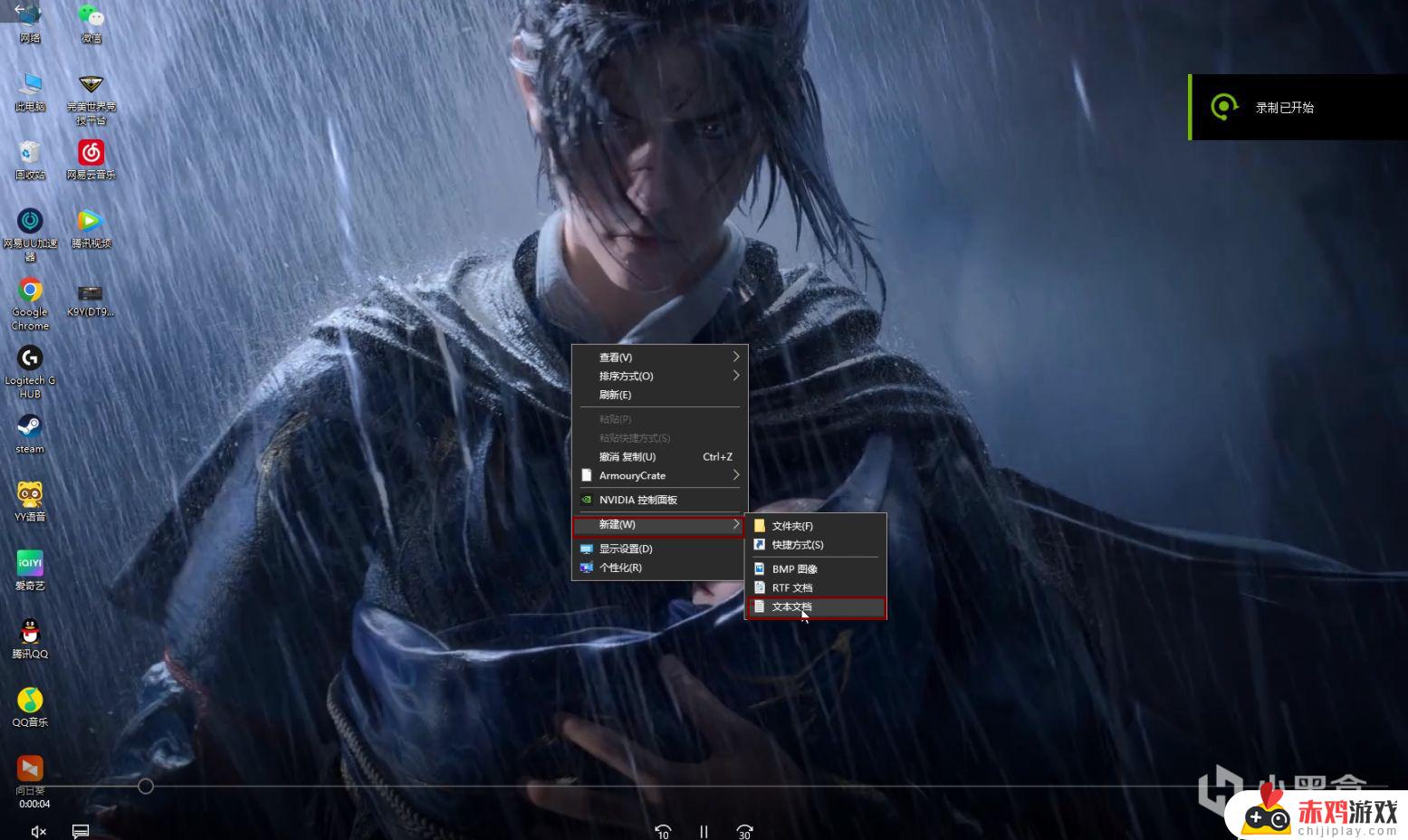Expand the ArmouryCrate submenu
1408x840 pixels.
tap(659, 475)
